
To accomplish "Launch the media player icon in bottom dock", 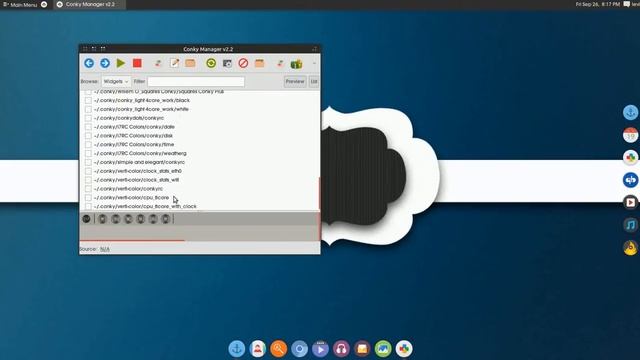I will click(320, 349).
